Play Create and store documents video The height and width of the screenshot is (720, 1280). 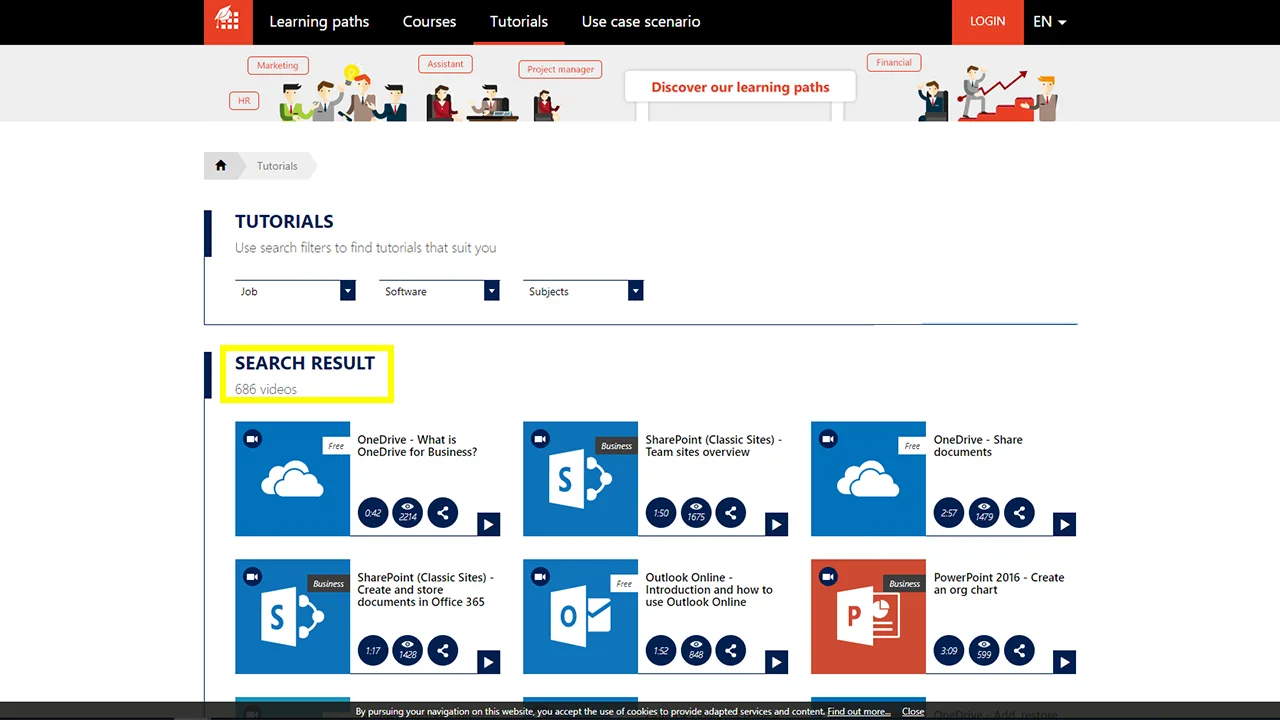click(488, 662)
